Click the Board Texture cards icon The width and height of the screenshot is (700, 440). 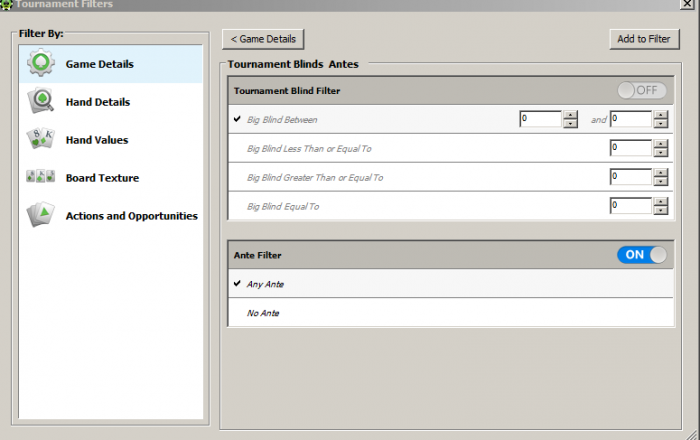[41, 177]
